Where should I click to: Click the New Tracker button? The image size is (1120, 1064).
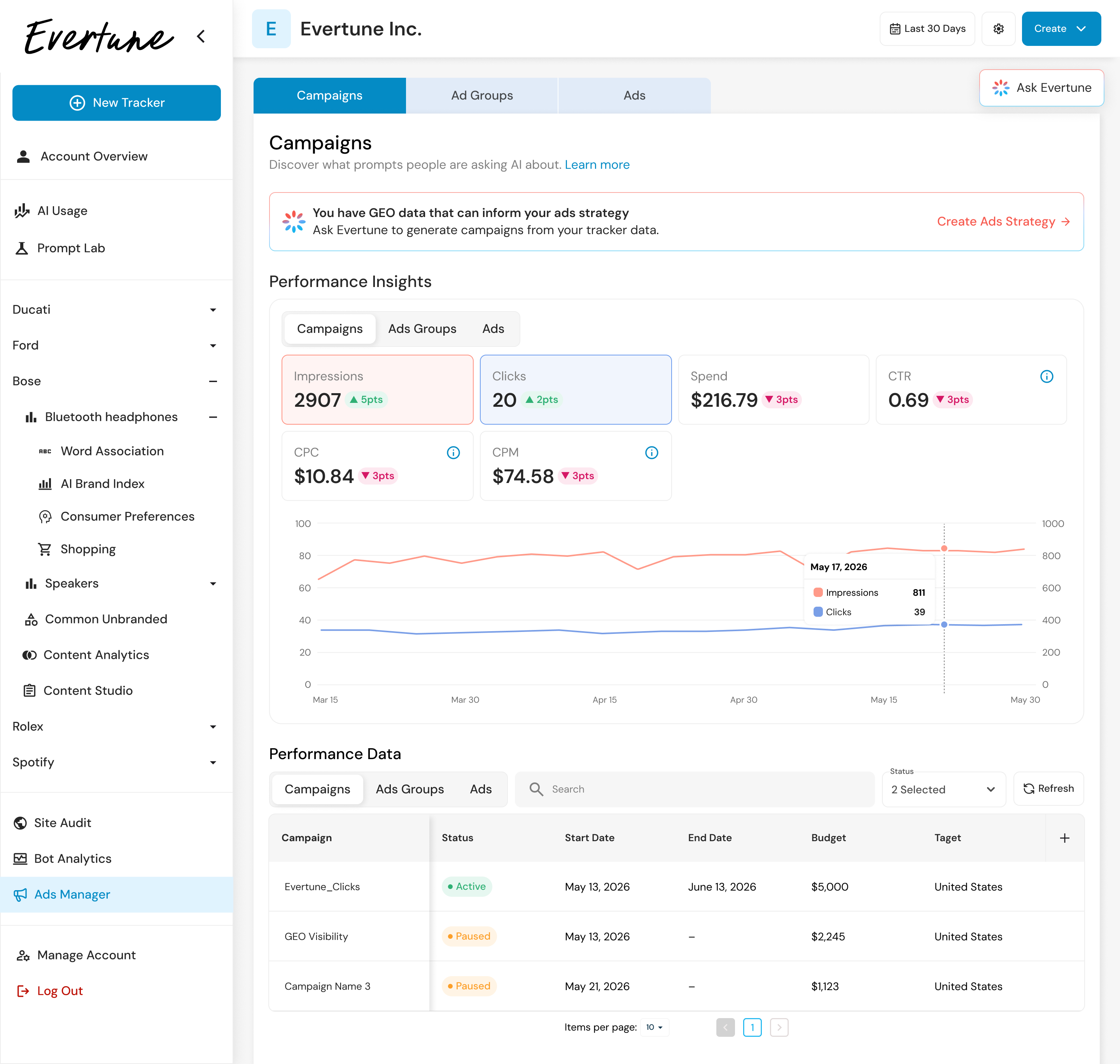tap(116, 103)
